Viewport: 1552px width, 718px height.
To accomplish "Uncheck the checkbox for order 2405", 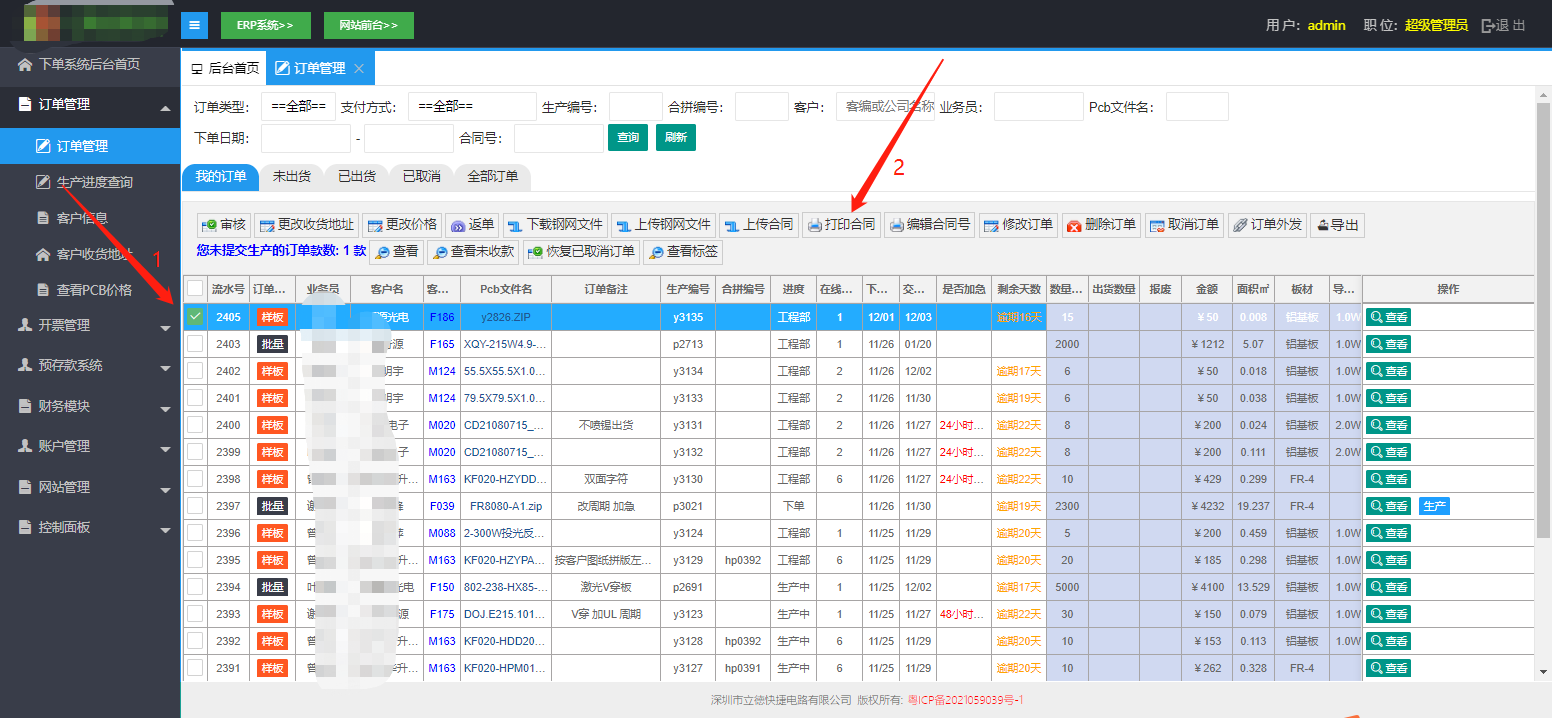I will pos(195,317).
